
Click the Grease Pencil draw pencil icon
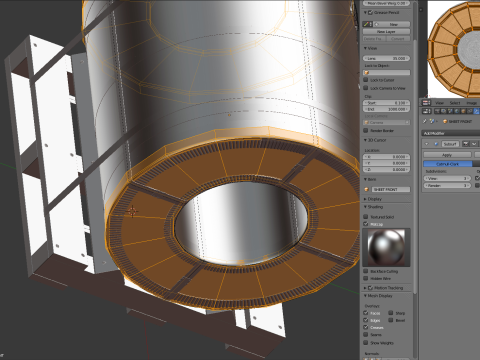point(366,24)
